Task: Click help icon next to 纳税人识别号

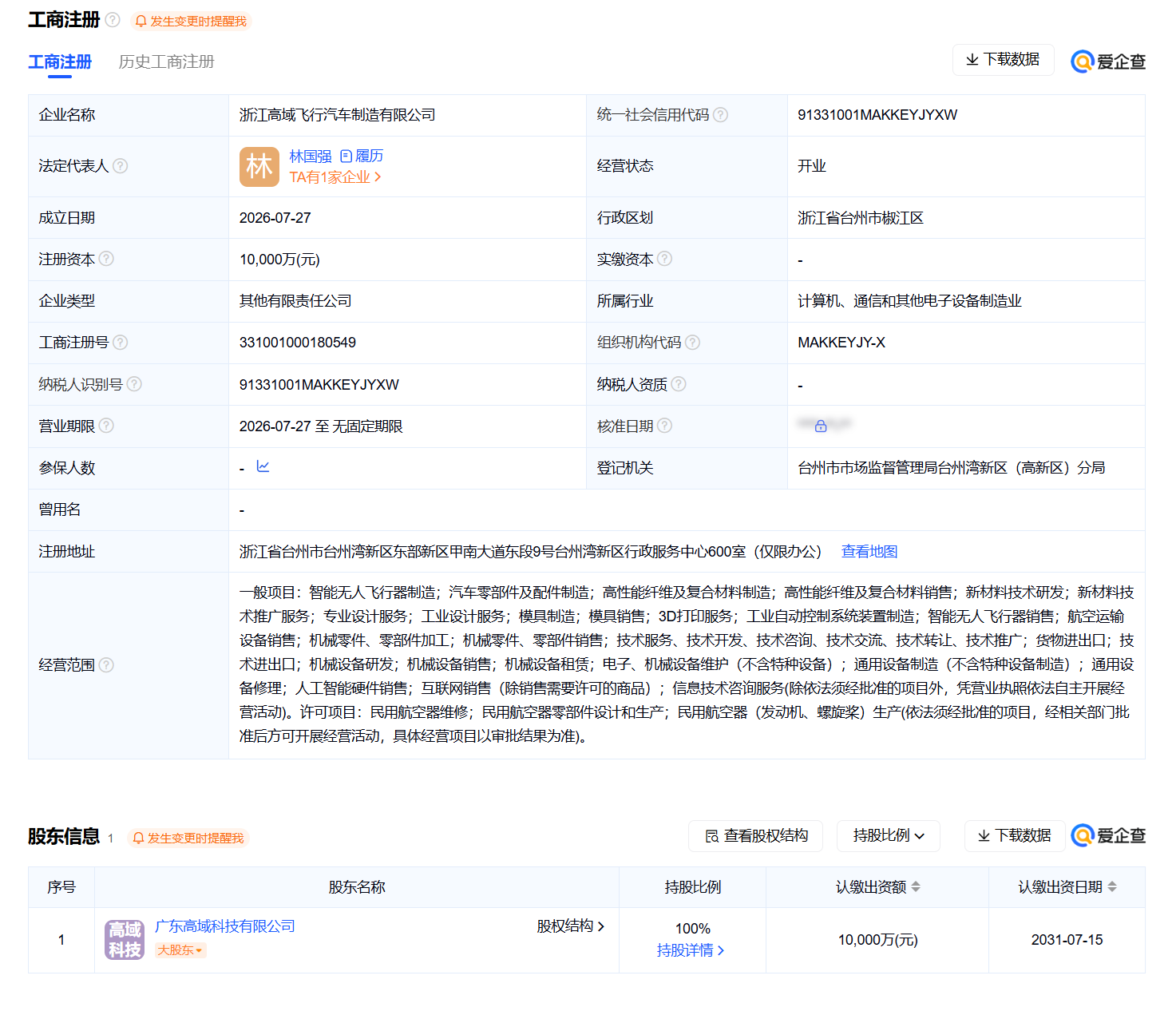Action: [x=134, y=384]
